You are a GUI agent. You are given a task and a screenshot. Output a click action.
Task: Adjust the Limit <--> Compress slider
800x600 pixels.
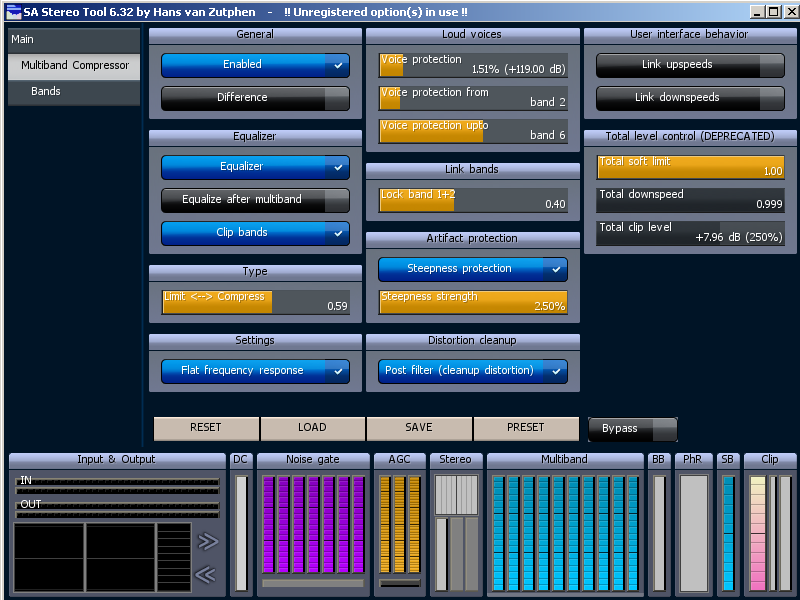tap(256, 302)
